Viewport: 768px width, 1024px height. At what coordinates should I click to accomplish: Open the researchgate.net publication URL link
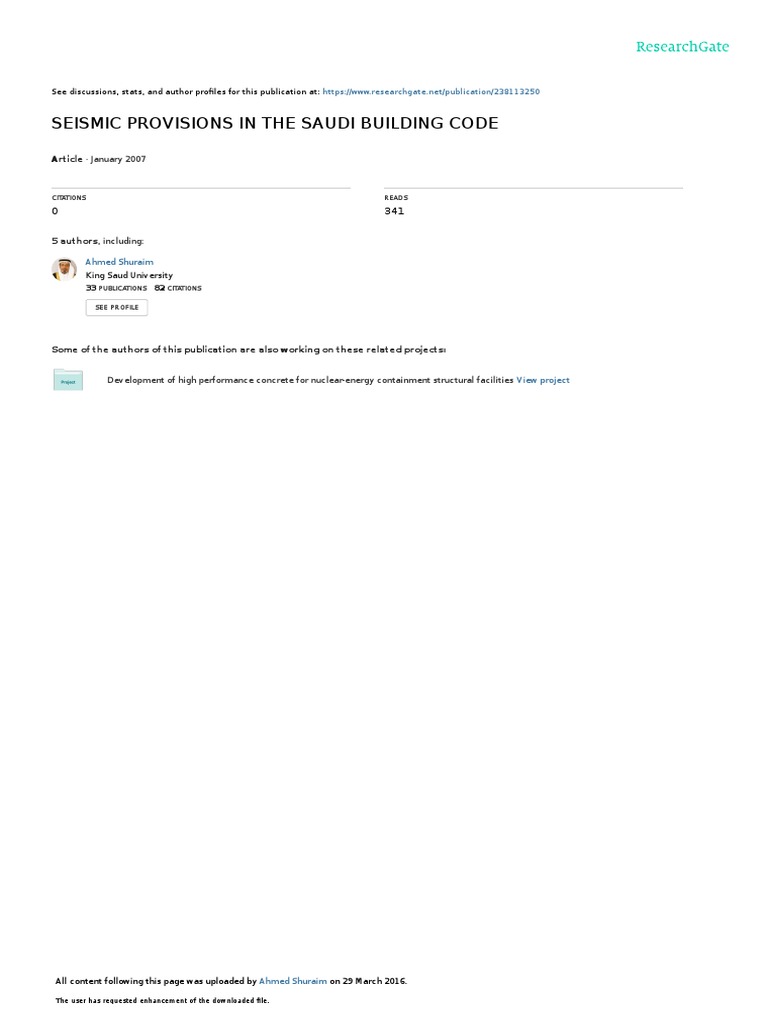click(431, 91)
